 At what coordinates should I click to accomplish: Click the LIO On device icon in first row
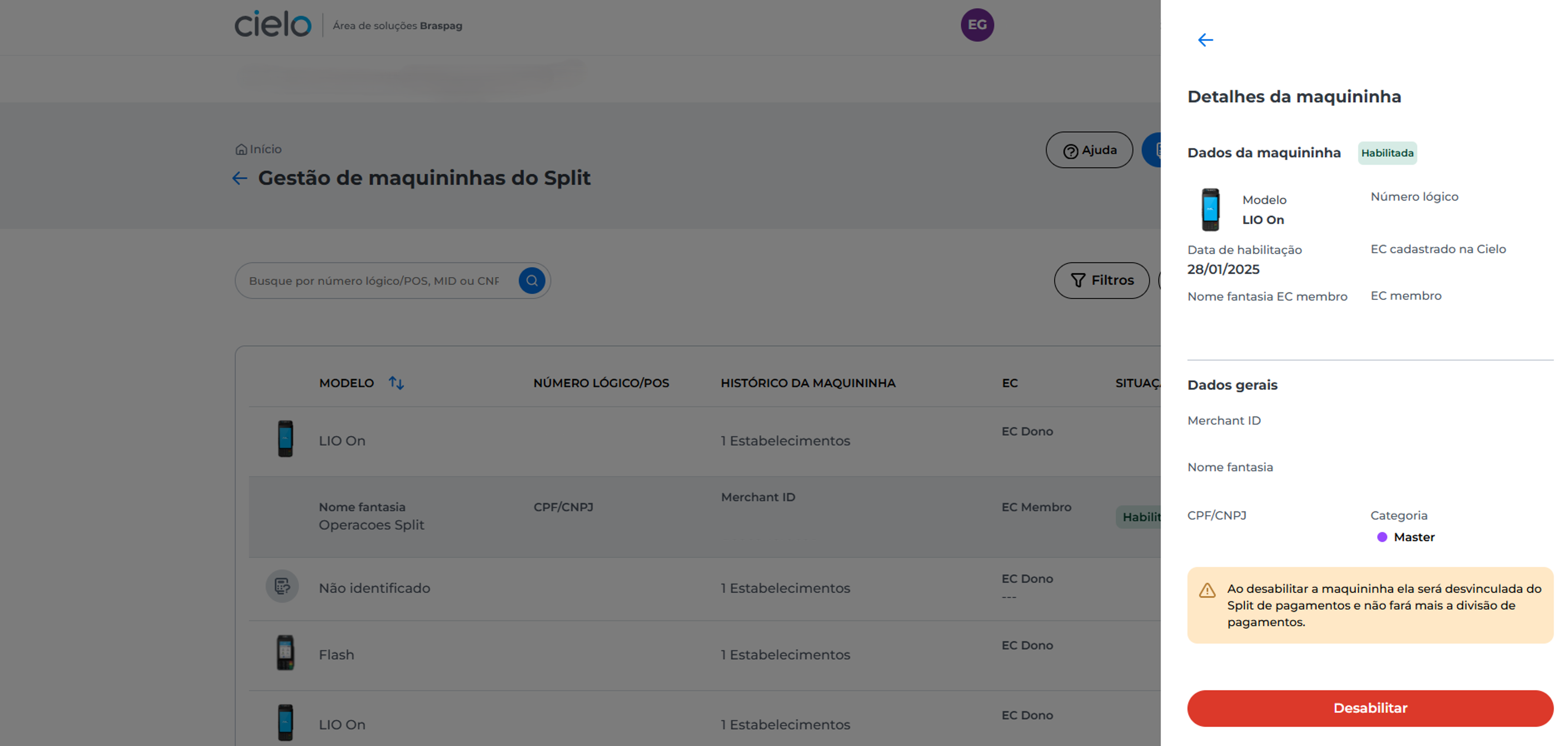(x=285, y=438)
